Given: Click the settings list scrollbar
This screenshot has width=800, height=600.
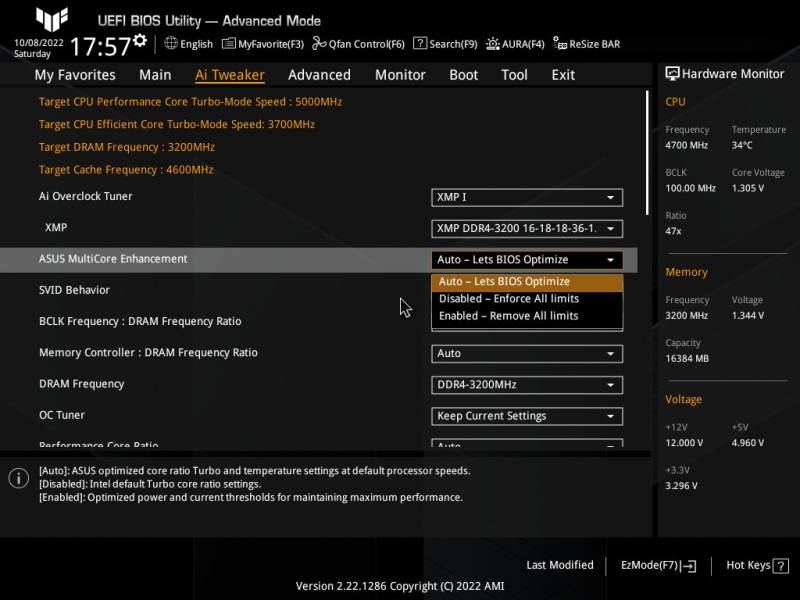Looking at the screenshot, I should pos(647,153).
